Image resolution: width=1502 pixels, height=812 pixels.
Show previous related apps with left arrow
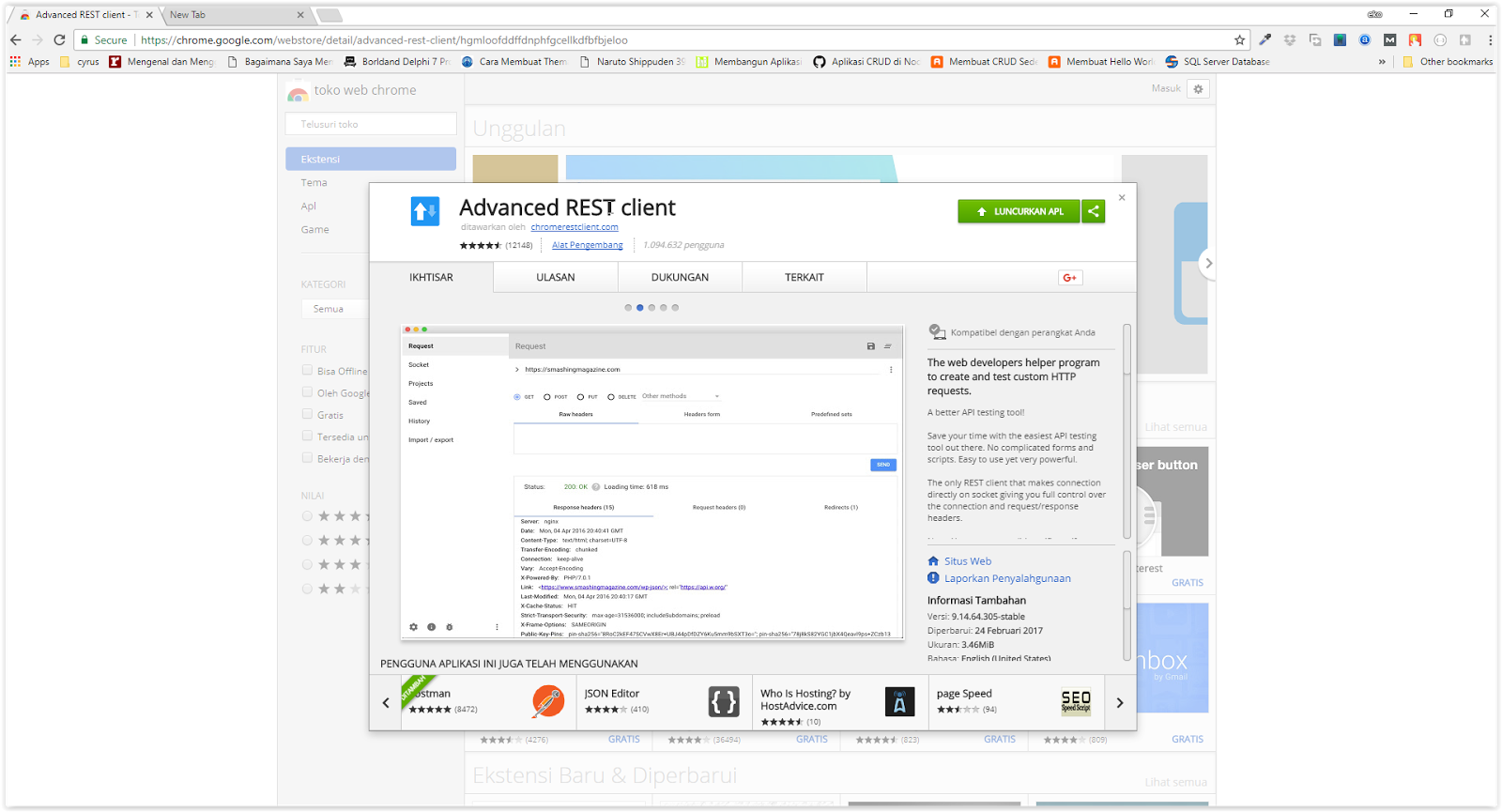(x=386, y=702)
